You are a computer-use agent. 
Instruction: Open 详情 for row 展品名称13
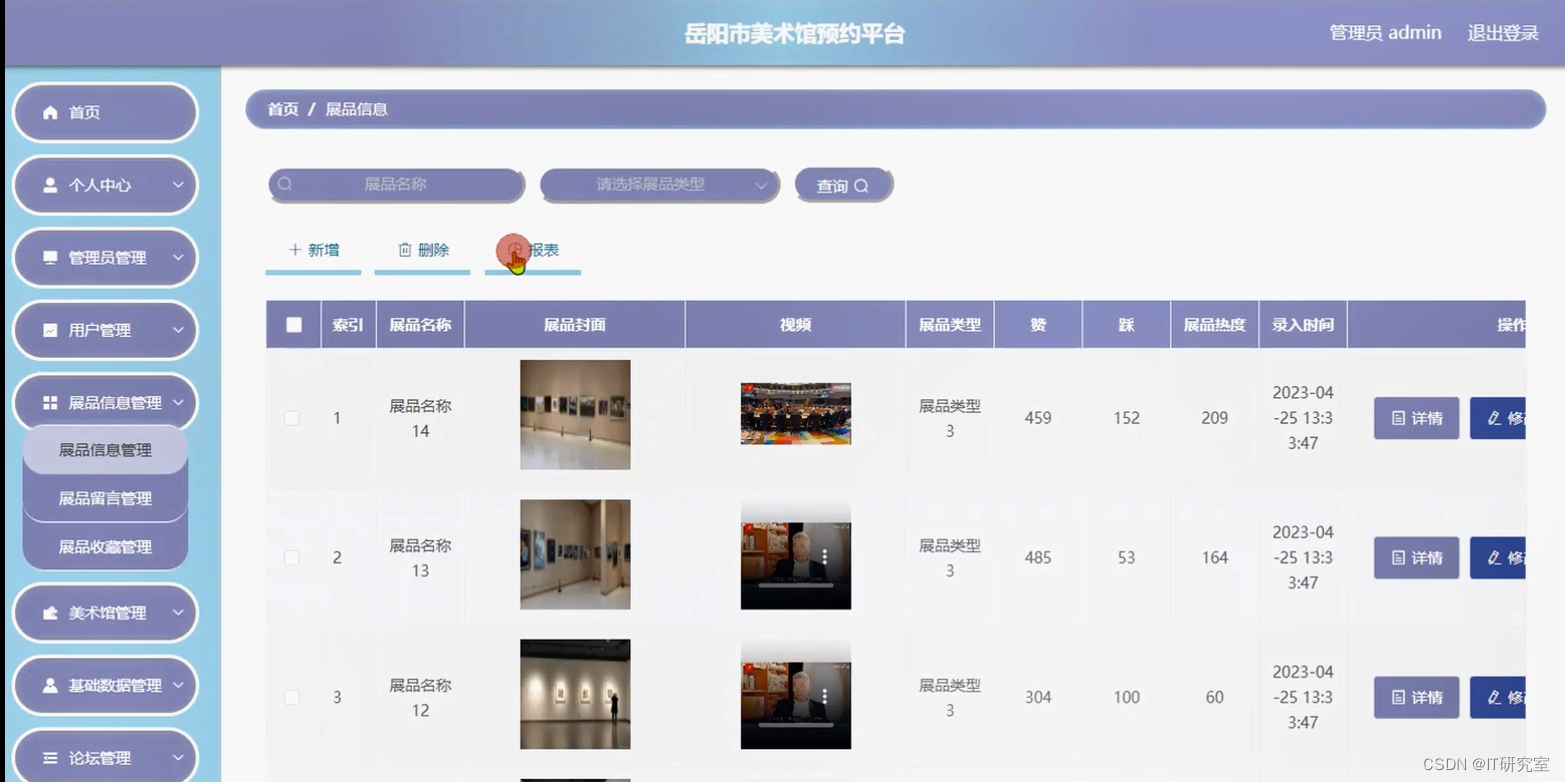pos(1416,558)
